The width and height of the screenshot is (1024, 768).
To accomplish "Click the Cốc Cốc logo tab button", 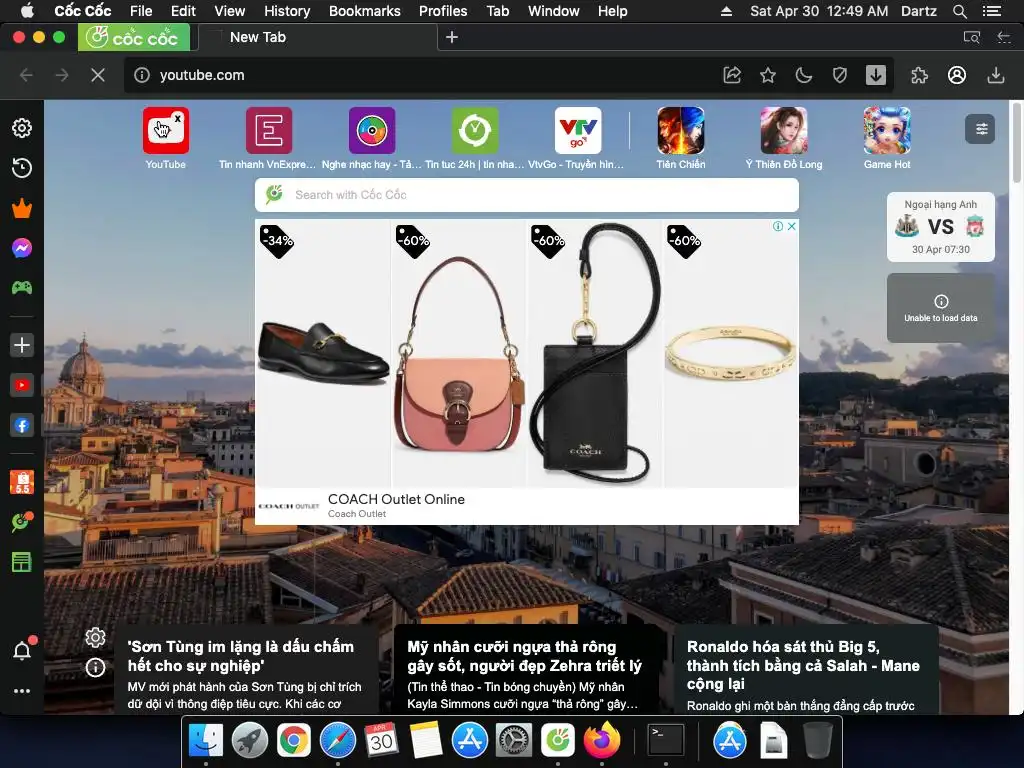I will click(134, 37).
